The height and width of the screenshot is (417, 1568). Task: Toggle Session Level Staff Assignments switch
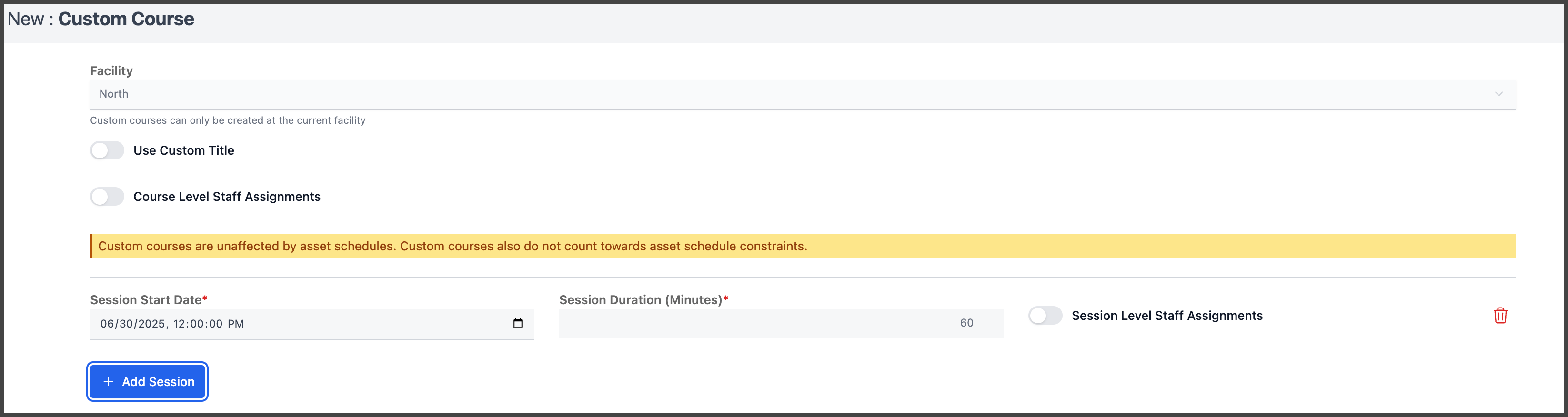coord(1045,315)
